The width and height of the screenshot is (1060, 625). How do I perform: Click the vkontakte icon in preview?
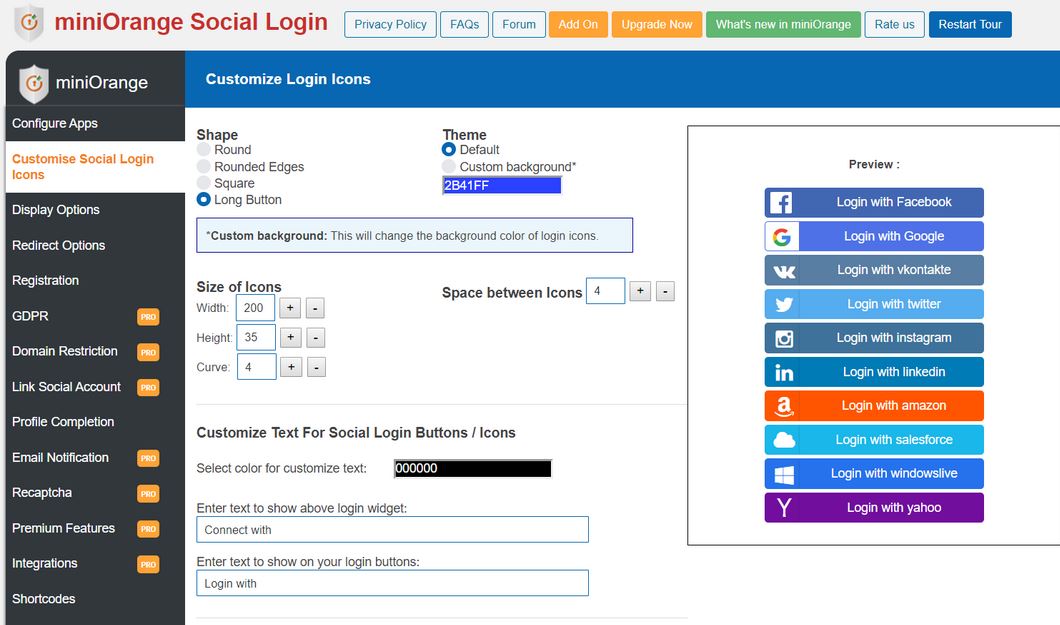[784, 271]
